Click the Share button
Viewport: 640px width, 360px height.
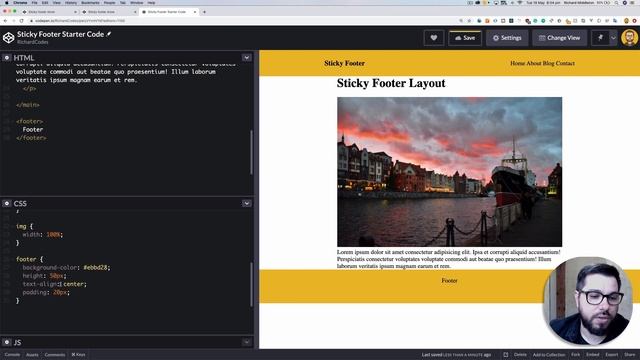point(630,355)
